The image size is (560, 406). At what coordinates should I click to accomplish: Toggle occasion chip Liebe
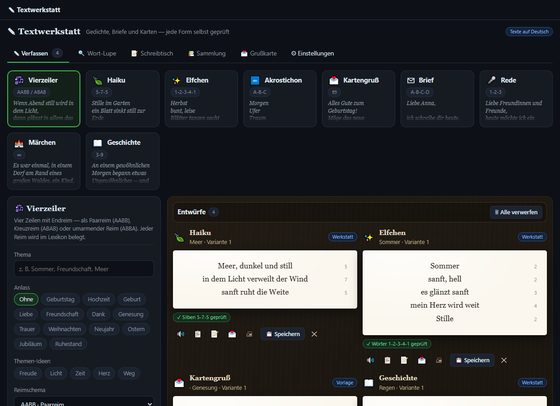(x=26, y=314)
